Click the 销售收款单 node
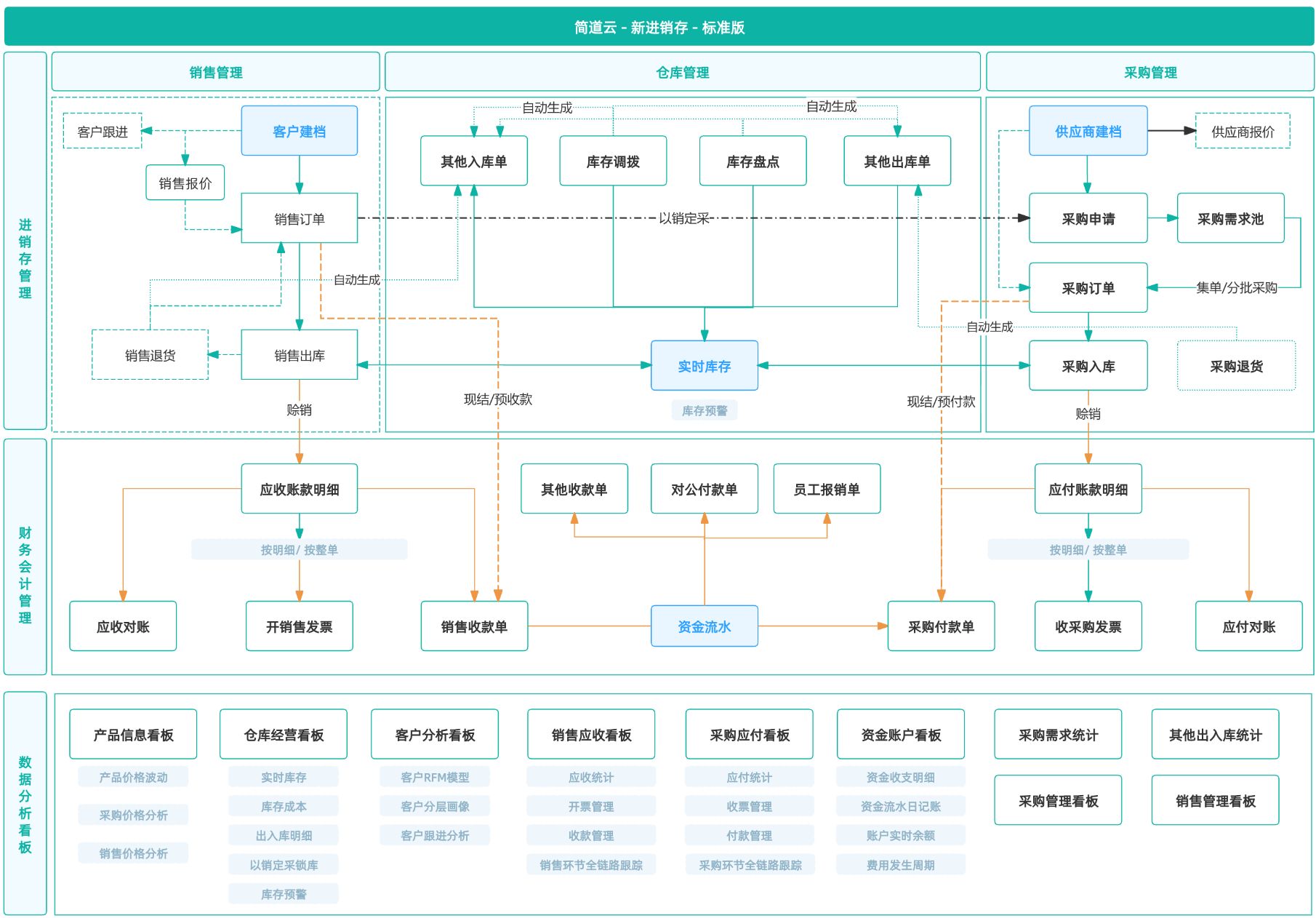This screenshot has height=918, width=1316. click(x=474, y=626)
